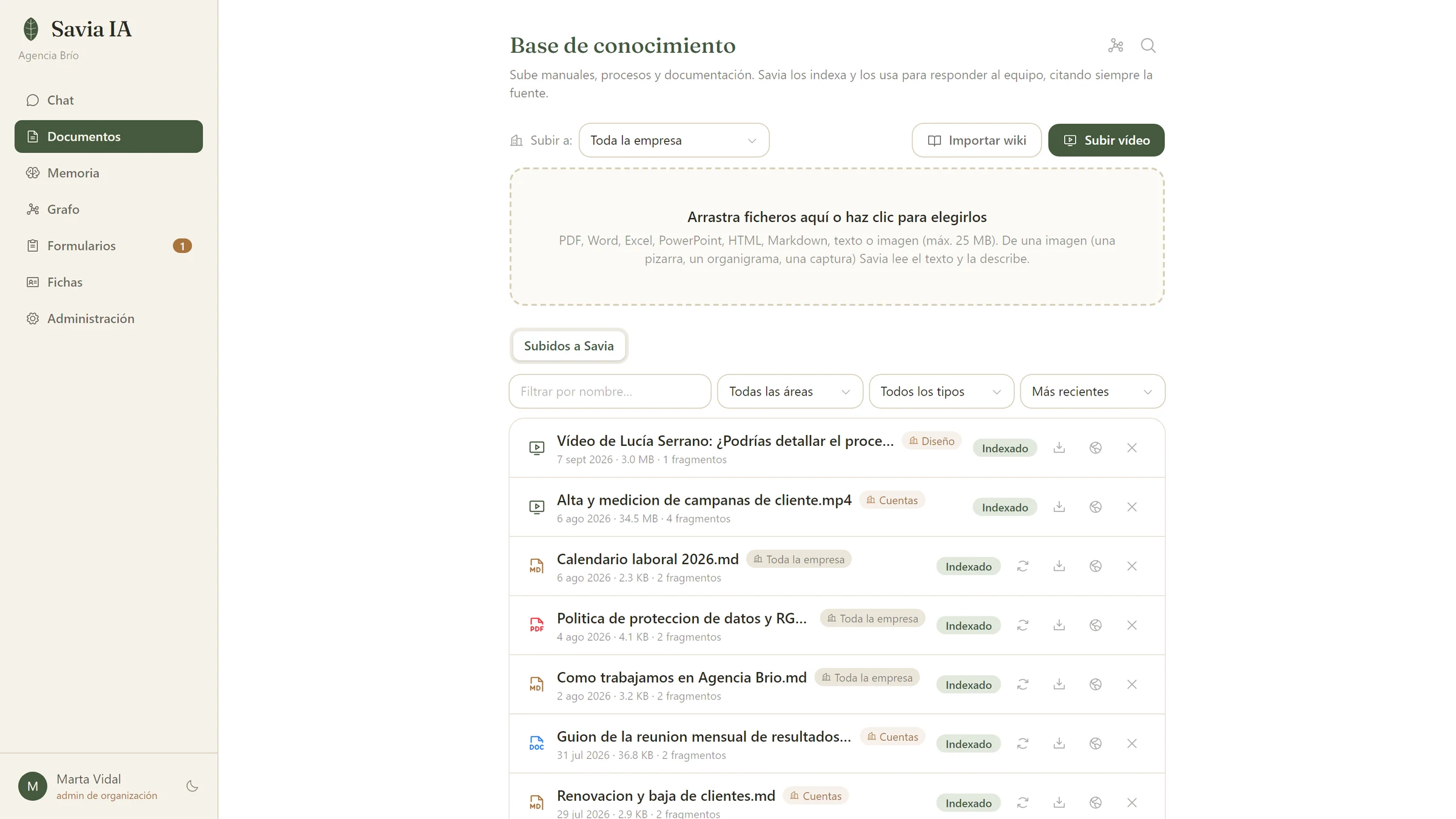Click the file drop area to choose files
The image size is (1456, 819).
[x=837, y=237]
